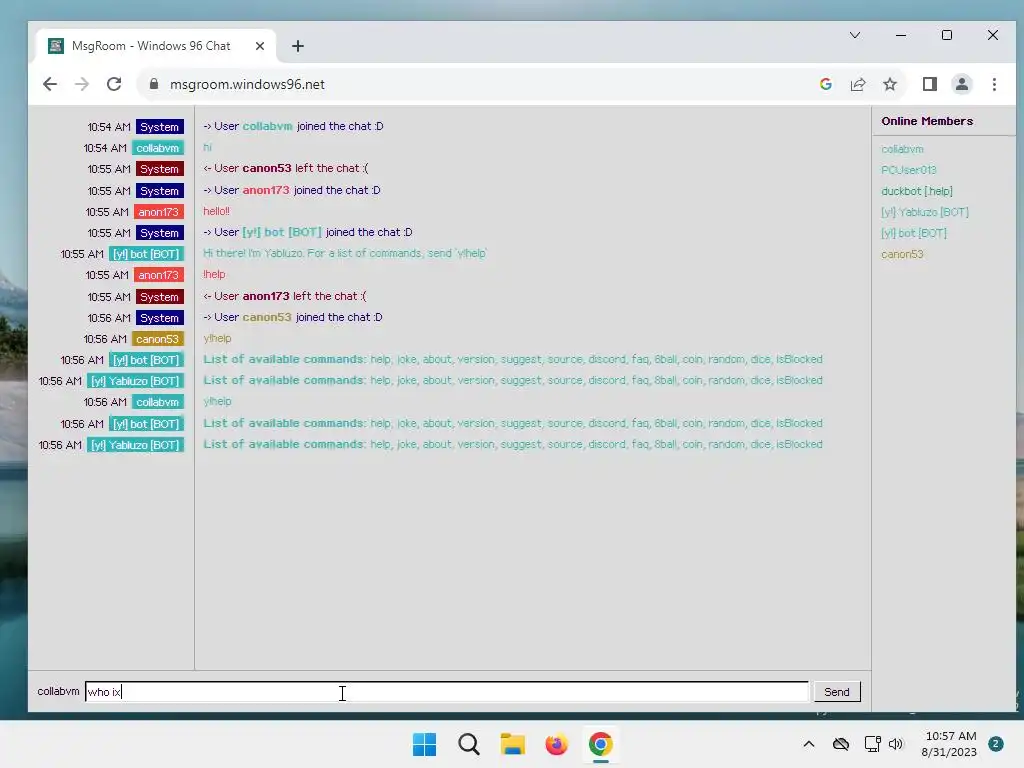
Task: Click the 'Hi there! I'm Yabluzo' message
Action: [x=345, y=253]
